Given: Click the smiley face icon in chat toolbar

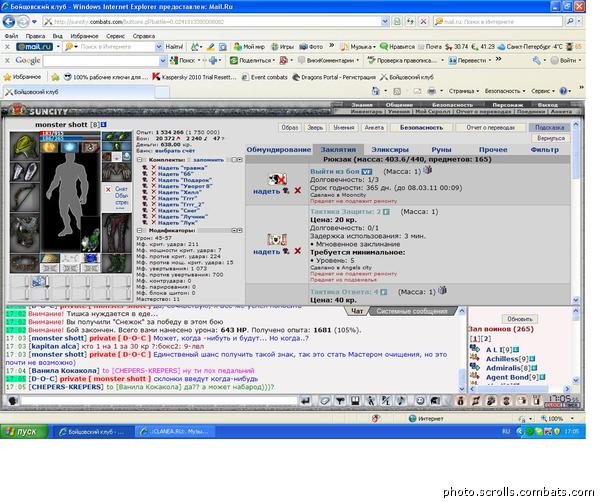Looking at the screenshot, I should click(420, 401).
